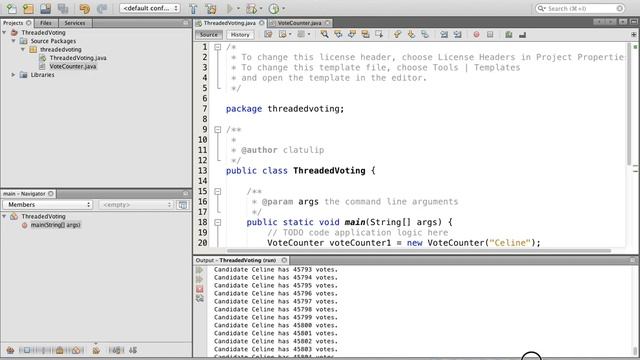Toggle Show Inherited Members icon in Navigator footer
Image resolution: width=640 pixels, height=360 pixels.
[x=10, y=350]
